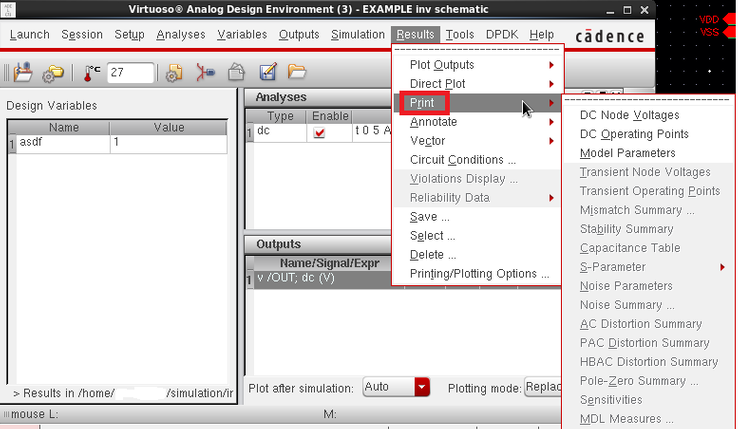Open the Plotting mode dropdown
This screenshot has width=740, height=429.
(x=543, y=387)
